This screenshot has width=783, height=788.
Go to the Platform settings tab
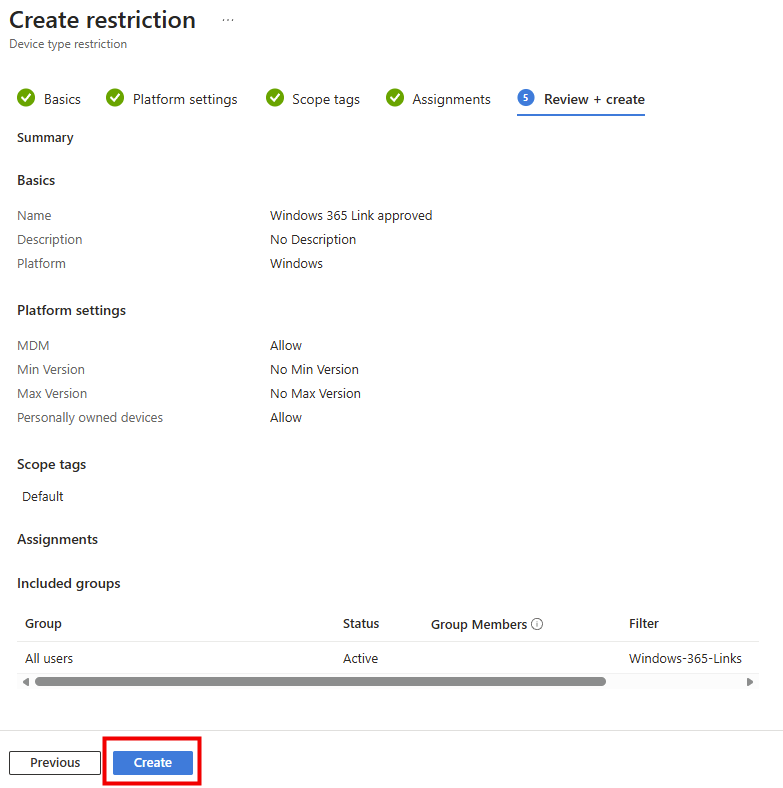coord(185,99)
